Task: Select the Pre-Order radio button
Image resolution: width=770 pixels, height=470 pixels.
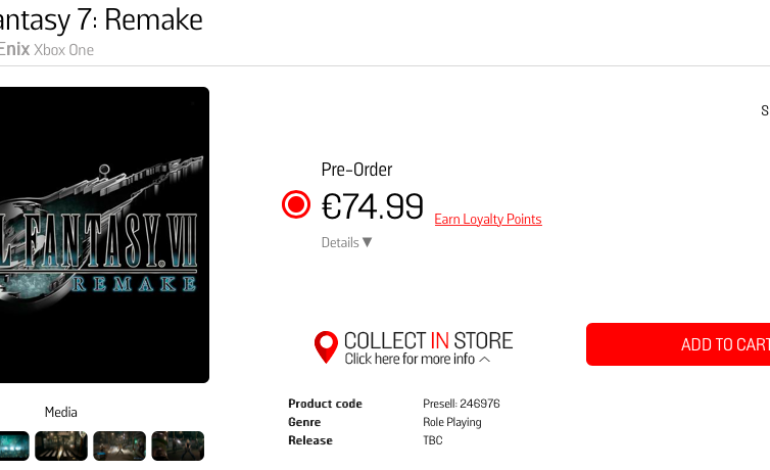Action: pos(296,205)
